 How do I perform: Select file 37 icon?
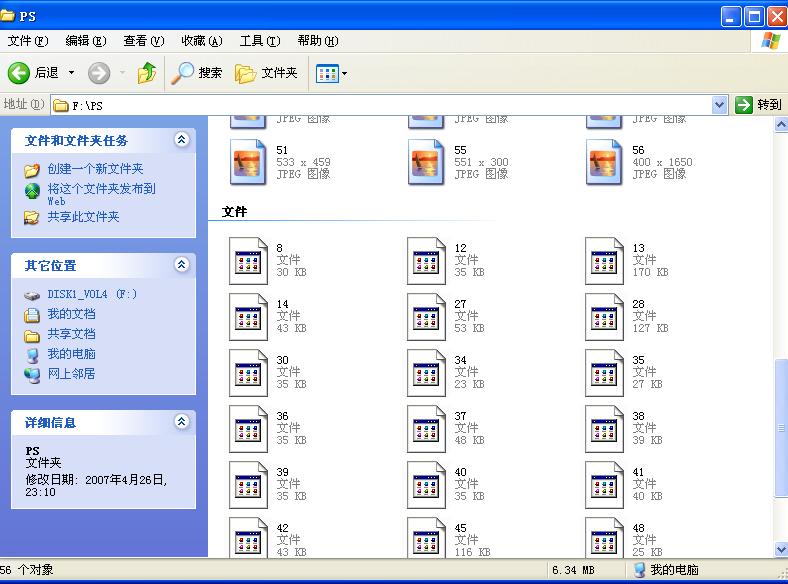pyautogui.click(x=426, y=429)
